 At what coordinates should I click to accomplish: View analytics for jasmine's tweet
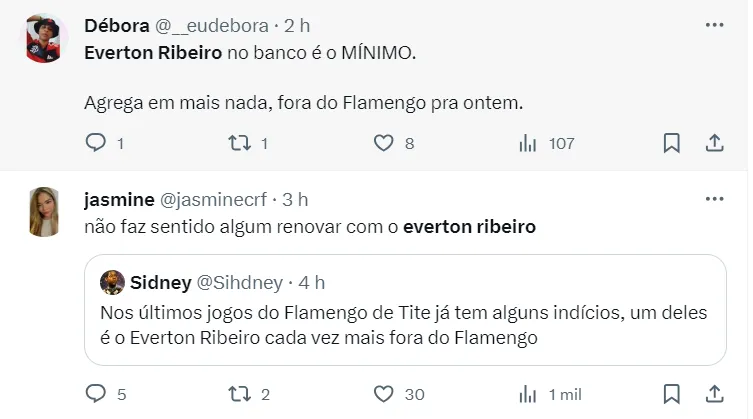(x=527, y=394)
